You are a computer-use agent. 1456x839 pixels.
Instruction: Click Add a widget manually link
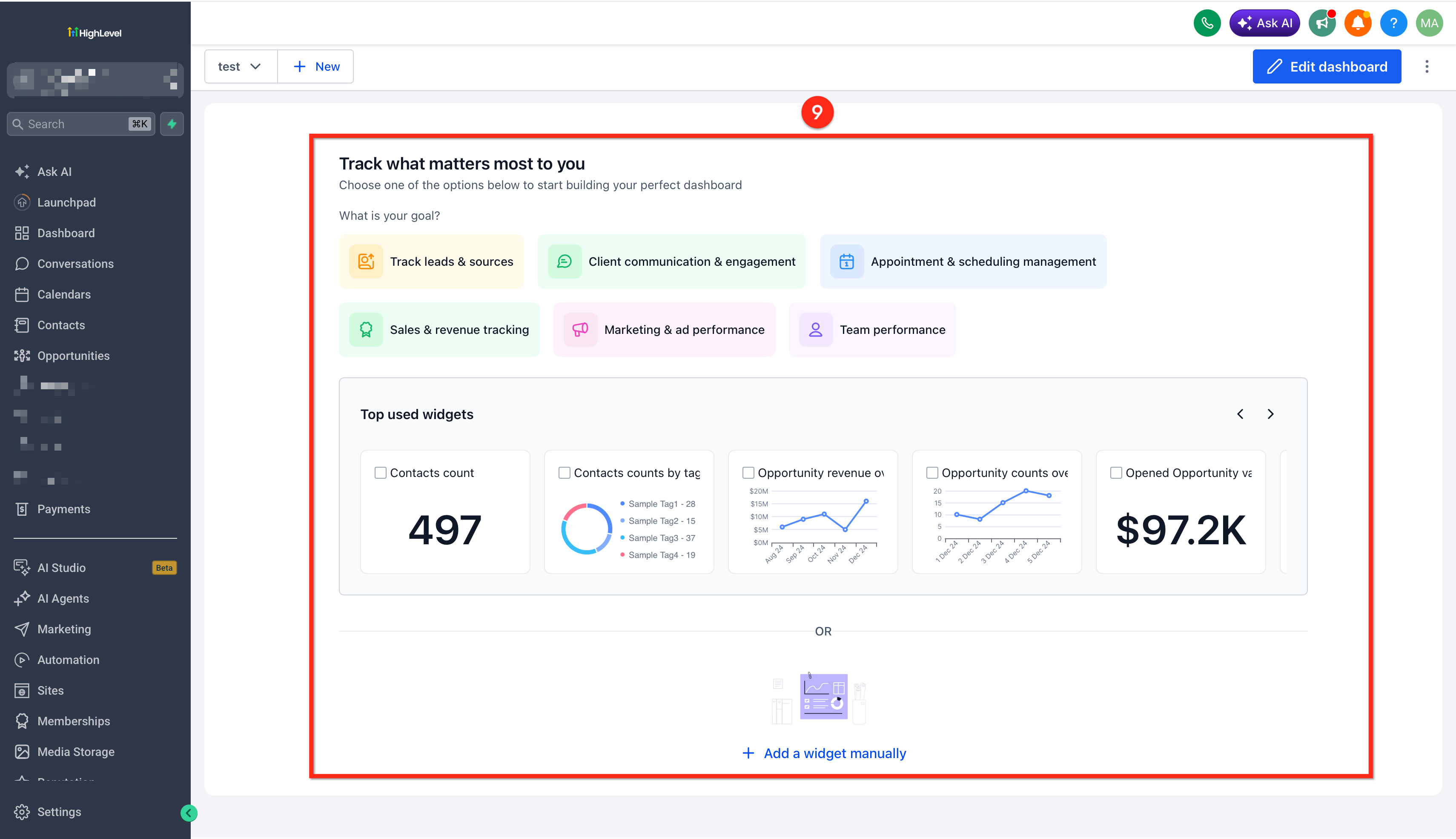pyautogui.click(x=824, y=753)
